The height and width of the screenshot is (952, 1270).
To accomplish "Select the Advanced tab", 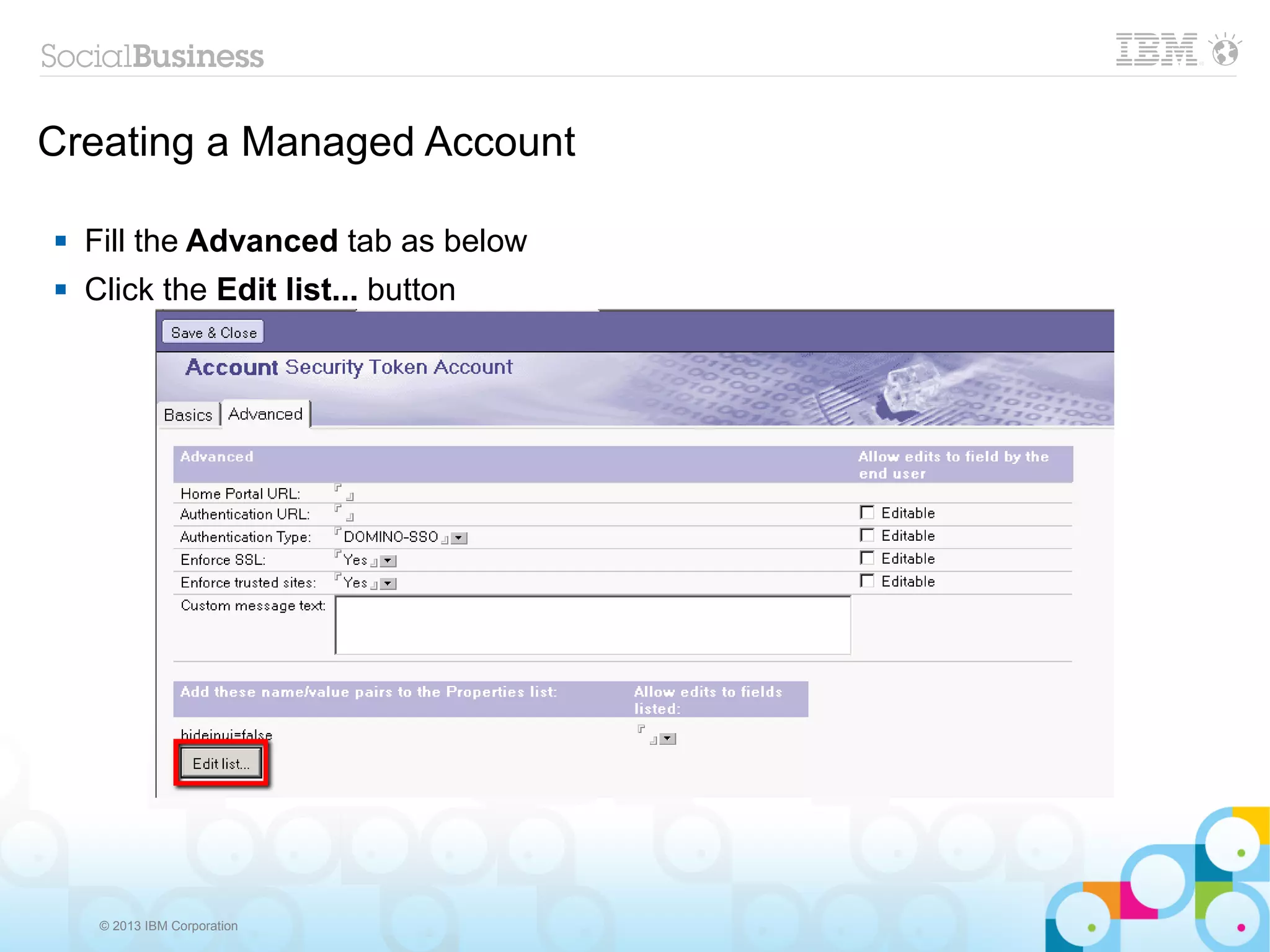I will click(265, 414).
